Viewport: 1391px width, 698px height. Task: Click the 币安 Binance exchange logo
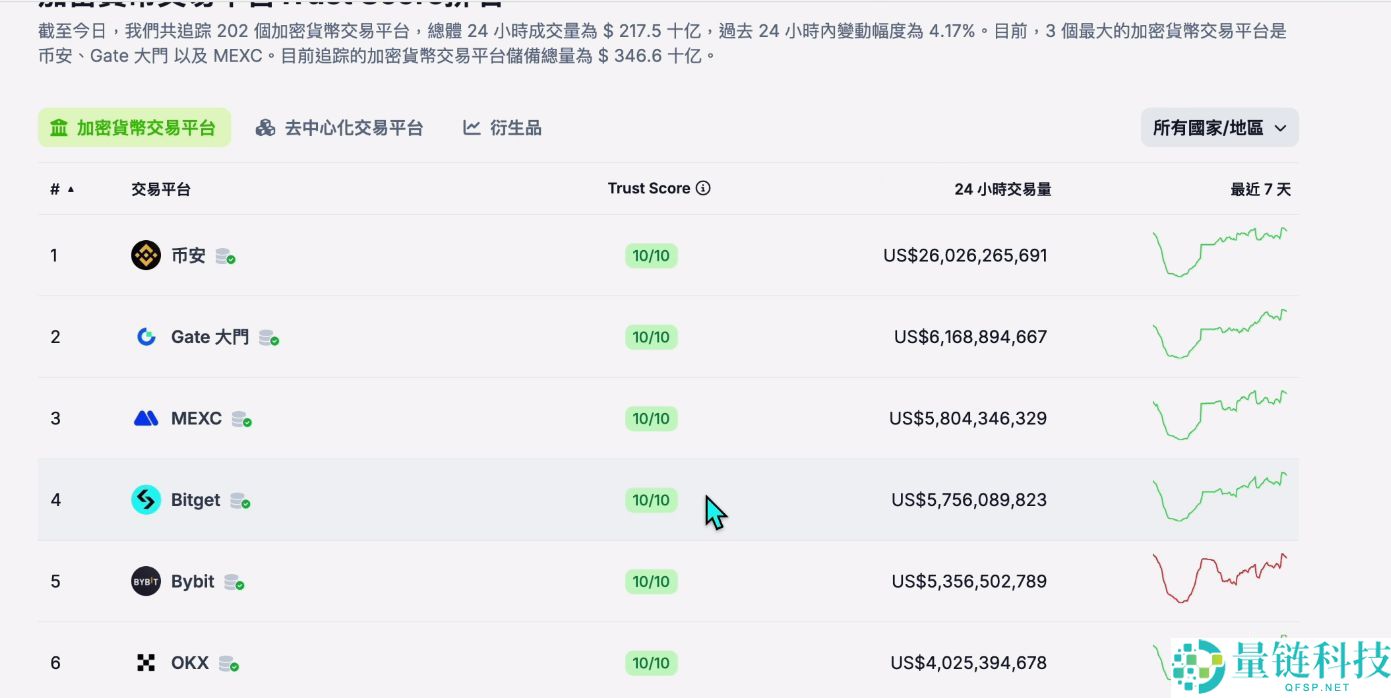(145, 255)
